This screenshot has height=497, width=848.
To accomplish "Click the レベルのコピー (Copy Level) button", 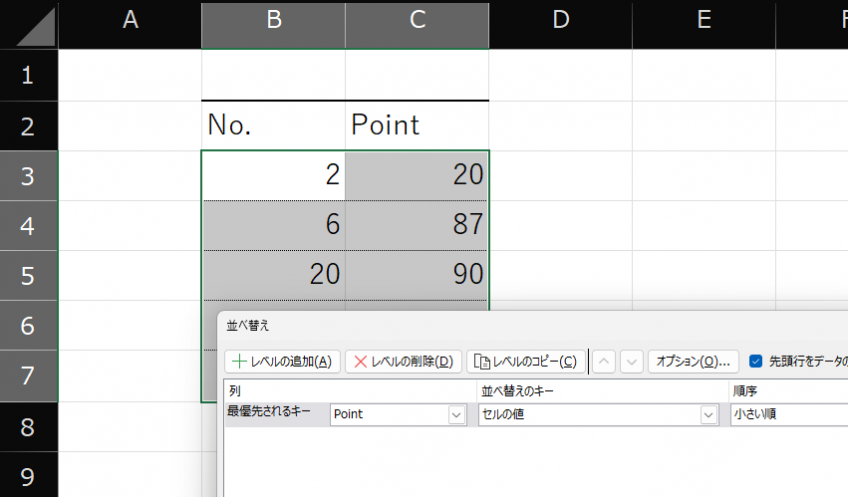I will [x=526, y=361].
